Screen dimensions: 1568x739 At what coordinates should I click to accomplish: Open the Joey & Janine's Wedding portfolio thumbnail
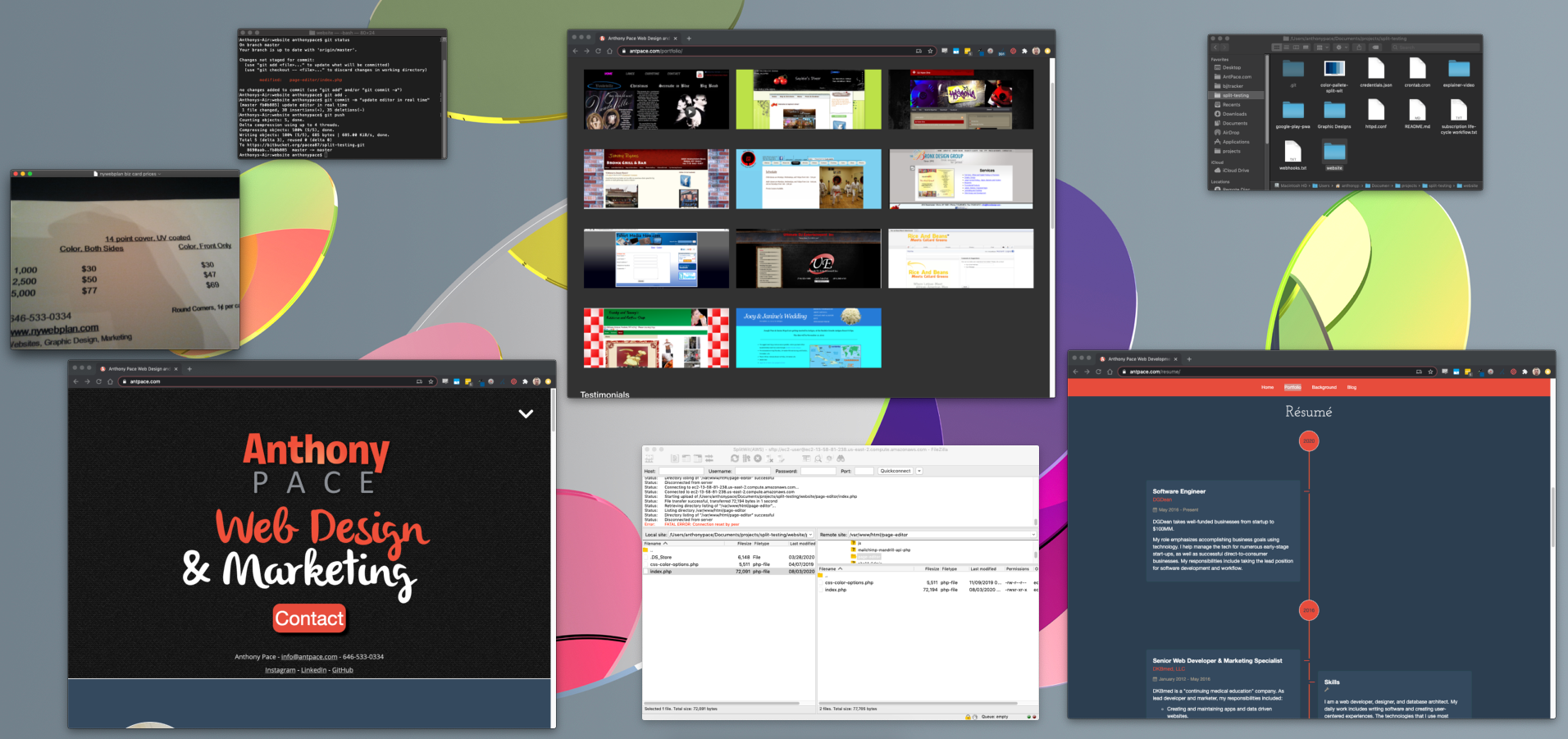[x=809, y=338]
